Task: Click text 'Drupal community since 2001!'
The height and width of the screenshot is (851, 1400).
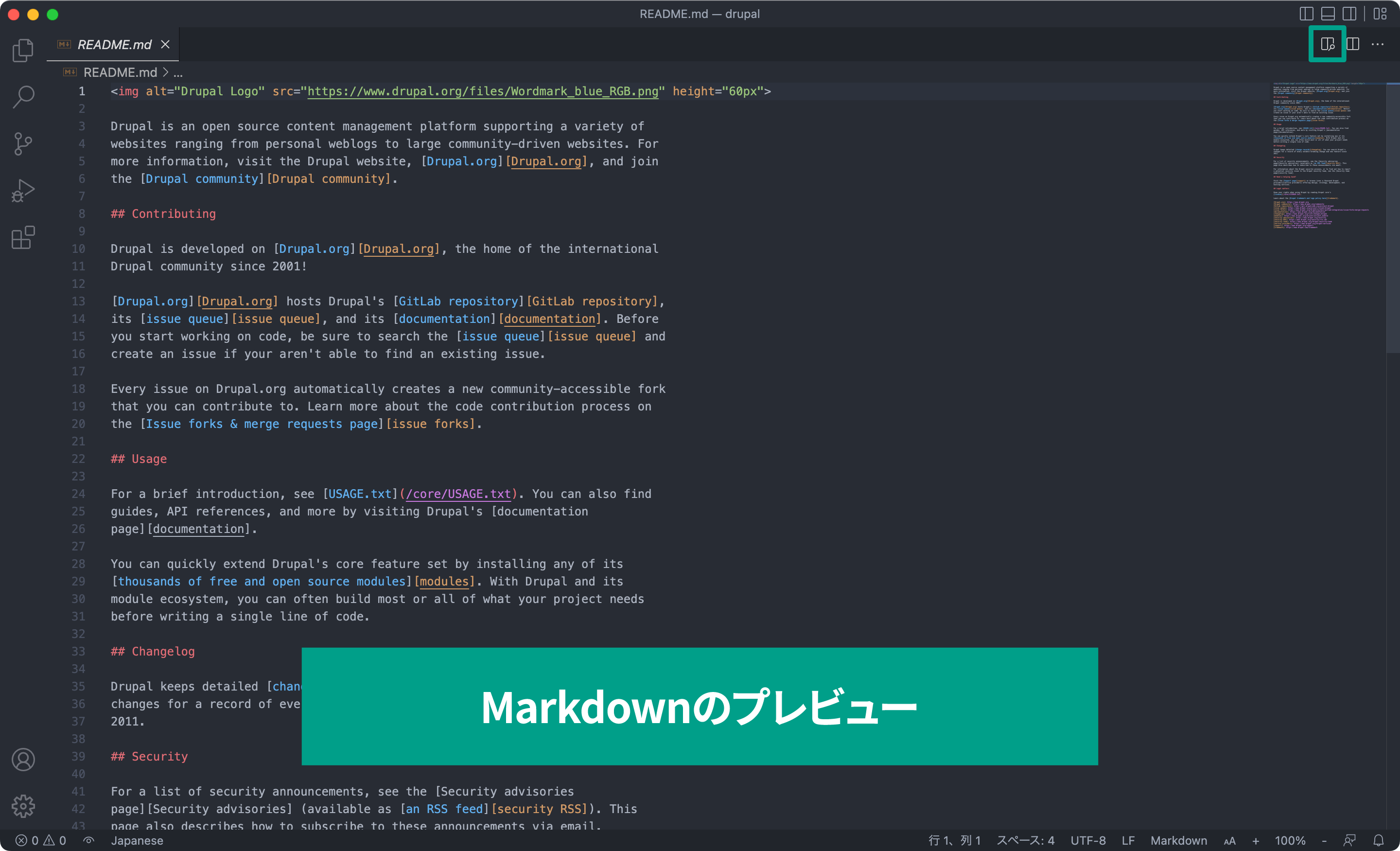Action: tap(209, 266)
